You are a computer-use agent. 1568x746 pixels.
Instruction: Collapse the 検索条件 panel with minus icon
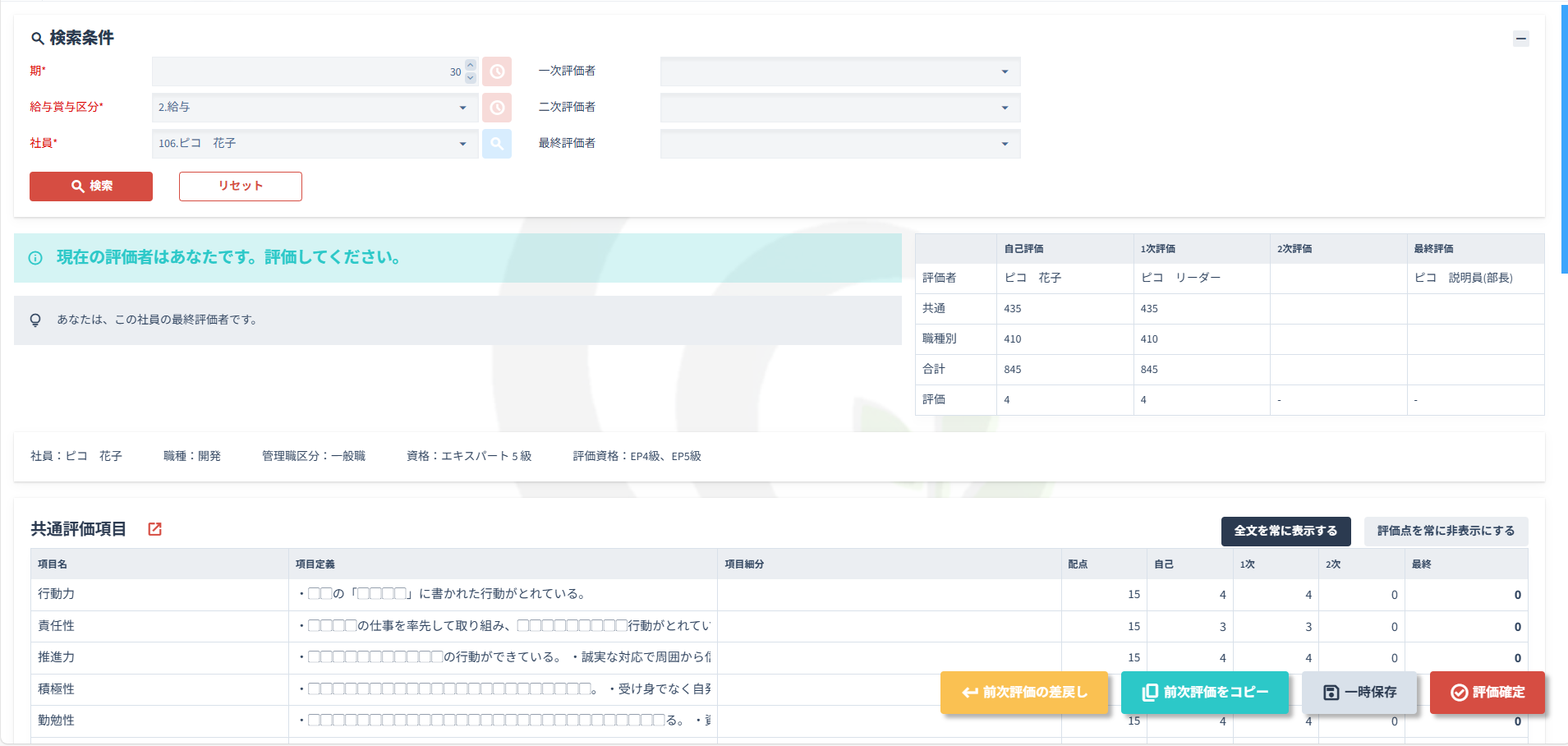pos(1520,39)
